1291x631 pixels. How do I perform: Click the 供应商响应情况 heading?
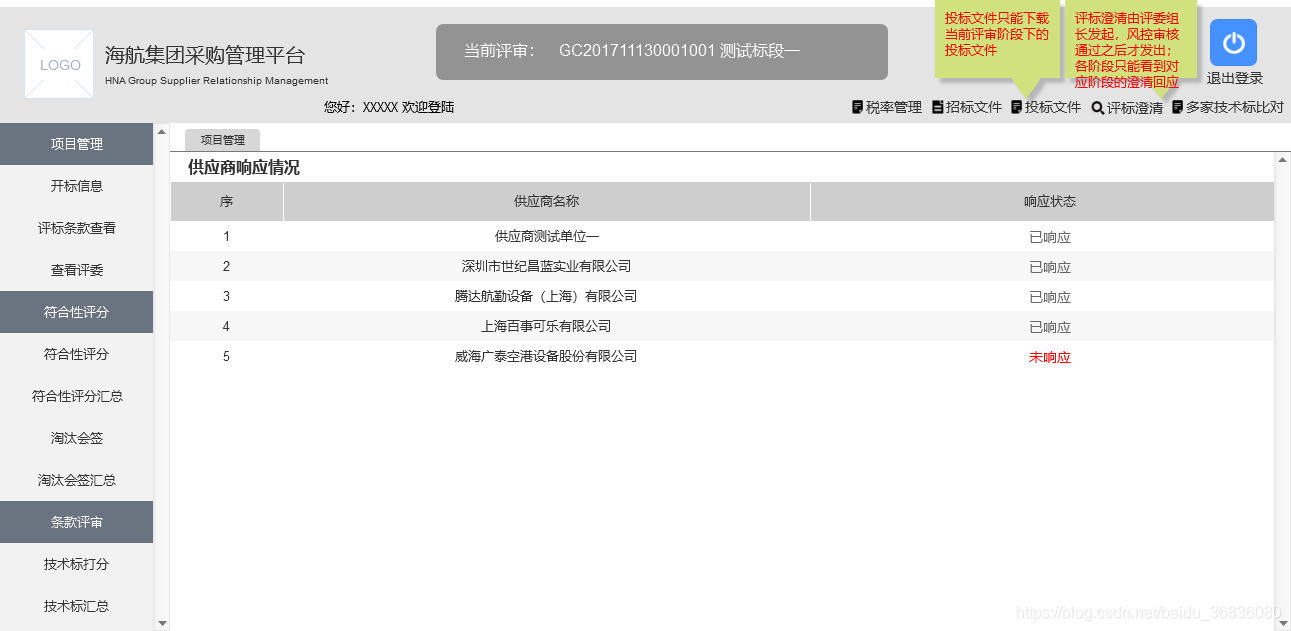pos(244,168)
